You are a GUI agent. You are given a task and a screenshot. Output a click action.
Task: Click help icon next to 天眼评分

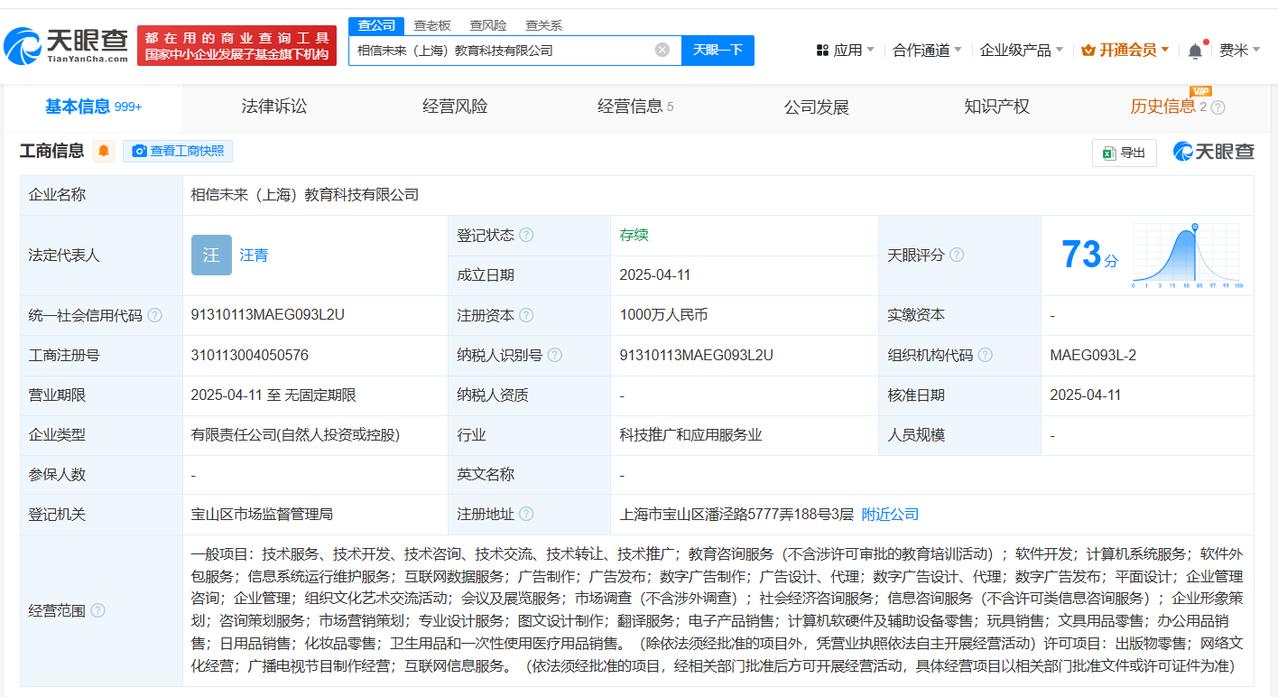[956, 255]
